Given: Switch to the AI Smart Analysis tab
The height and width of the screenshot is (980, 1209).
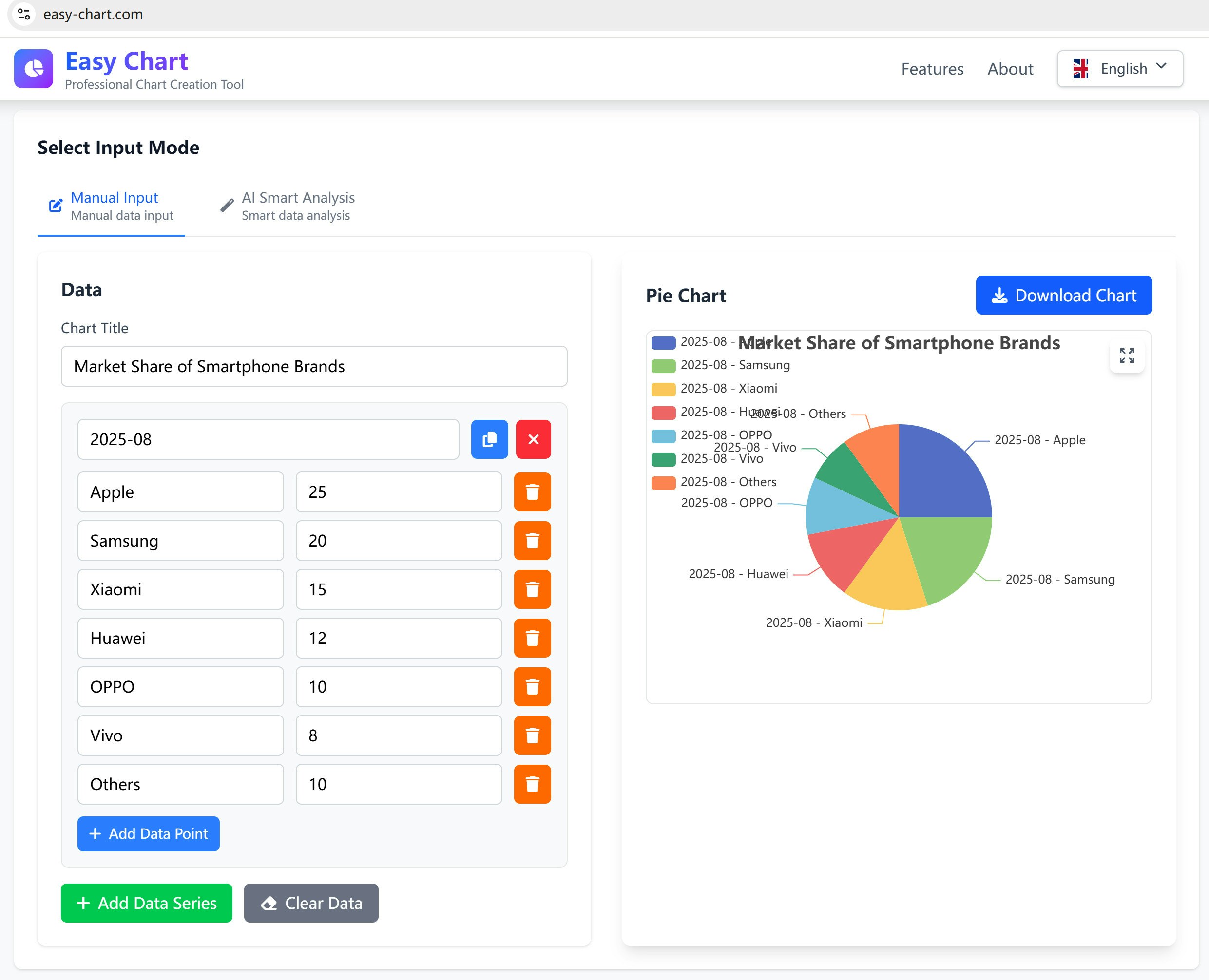Looking at the screenshot, I should [288, 206].
